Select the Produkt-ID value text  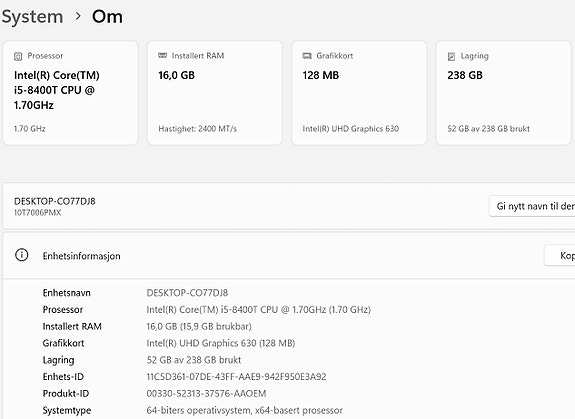[206, 394]
